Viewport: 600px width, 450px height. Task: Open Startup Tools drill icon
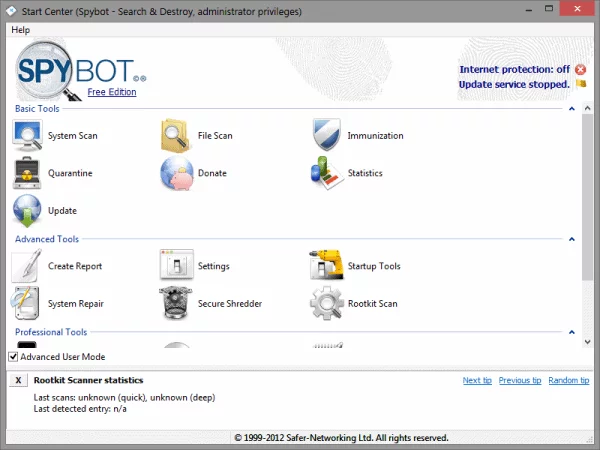327,266
